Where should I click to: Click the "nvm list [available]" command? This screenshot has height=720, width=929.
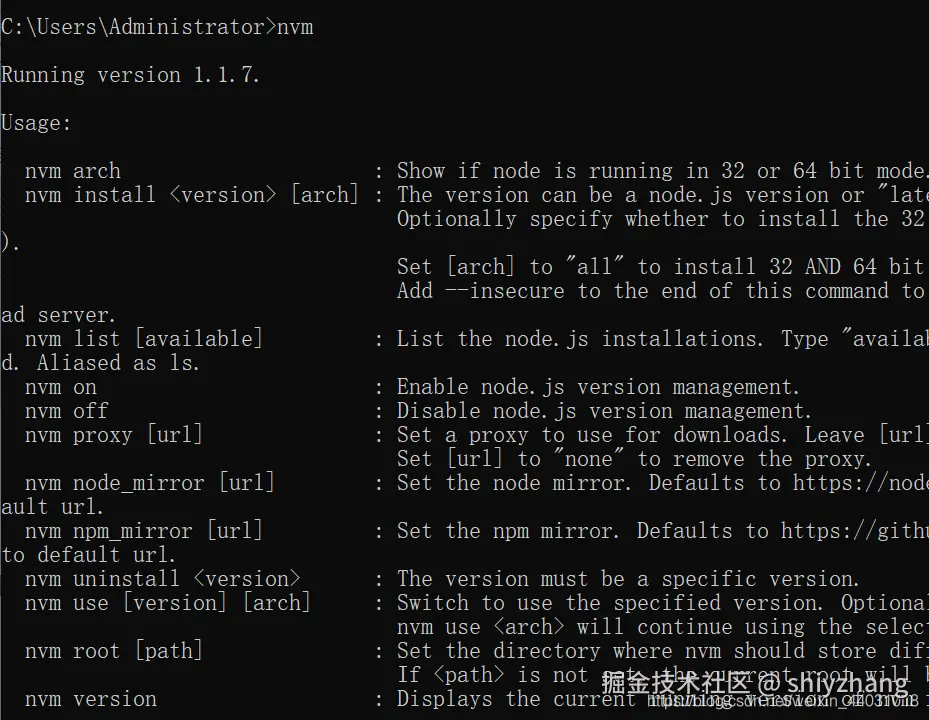[143, 339]
